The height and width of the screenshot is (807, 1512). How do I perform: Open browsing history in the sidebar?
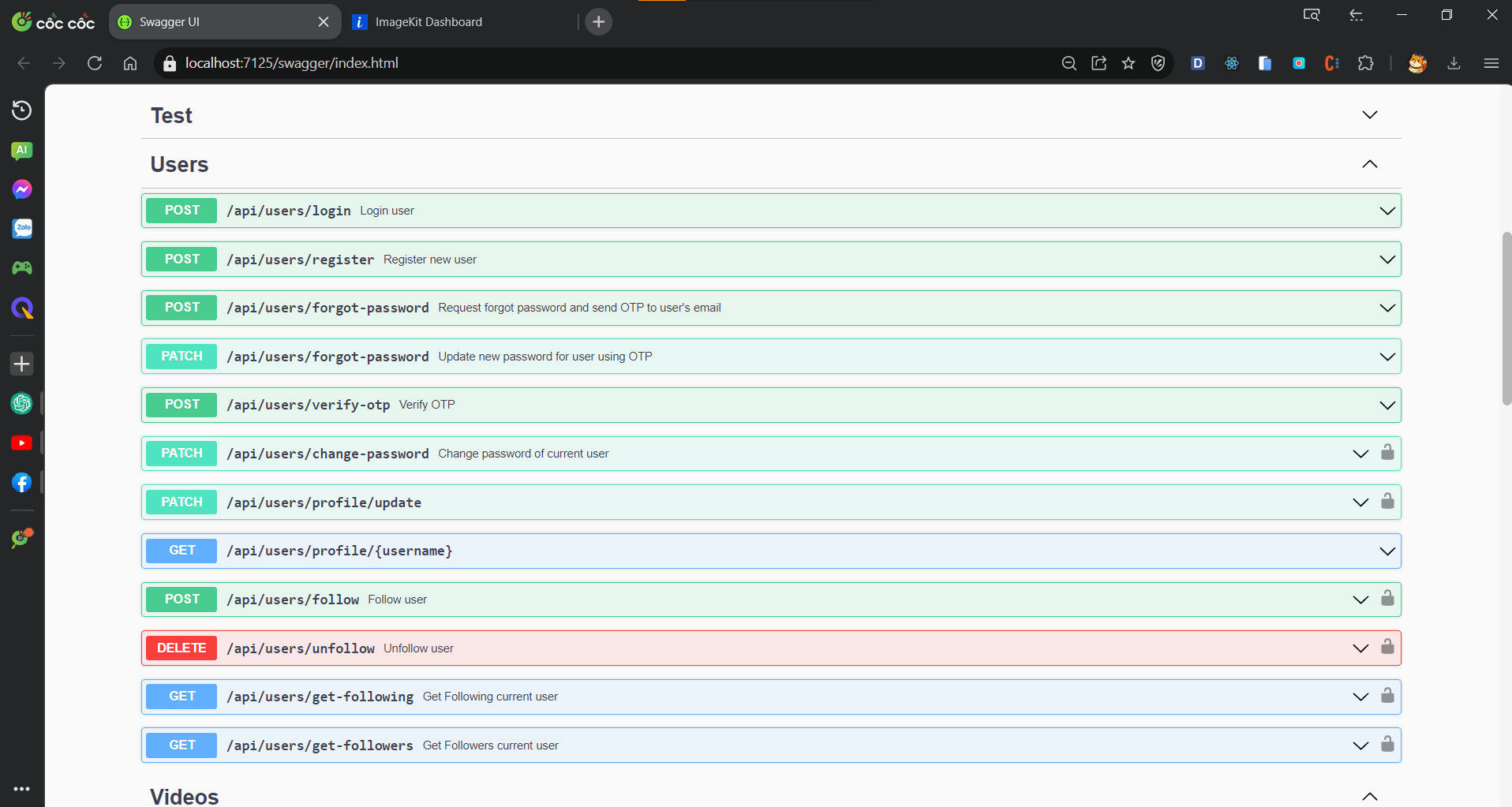coord(21,110)
